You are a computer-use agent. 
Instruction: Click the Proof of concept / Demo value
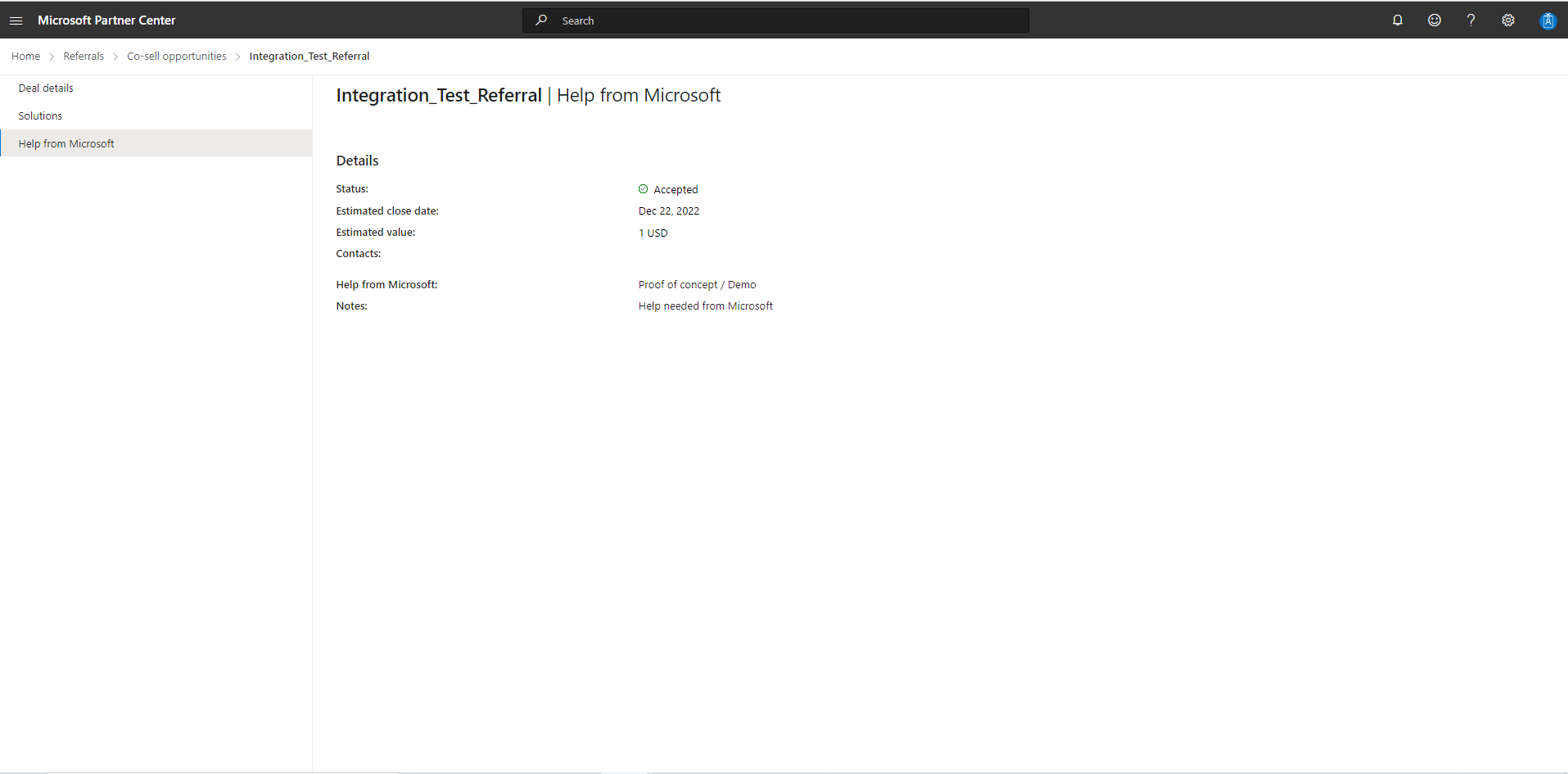(698, 285)
